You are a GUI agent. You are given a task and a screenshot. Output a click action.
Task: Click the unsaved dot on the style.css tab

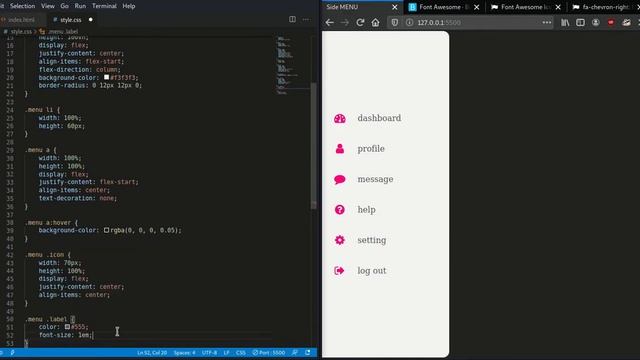91,20
